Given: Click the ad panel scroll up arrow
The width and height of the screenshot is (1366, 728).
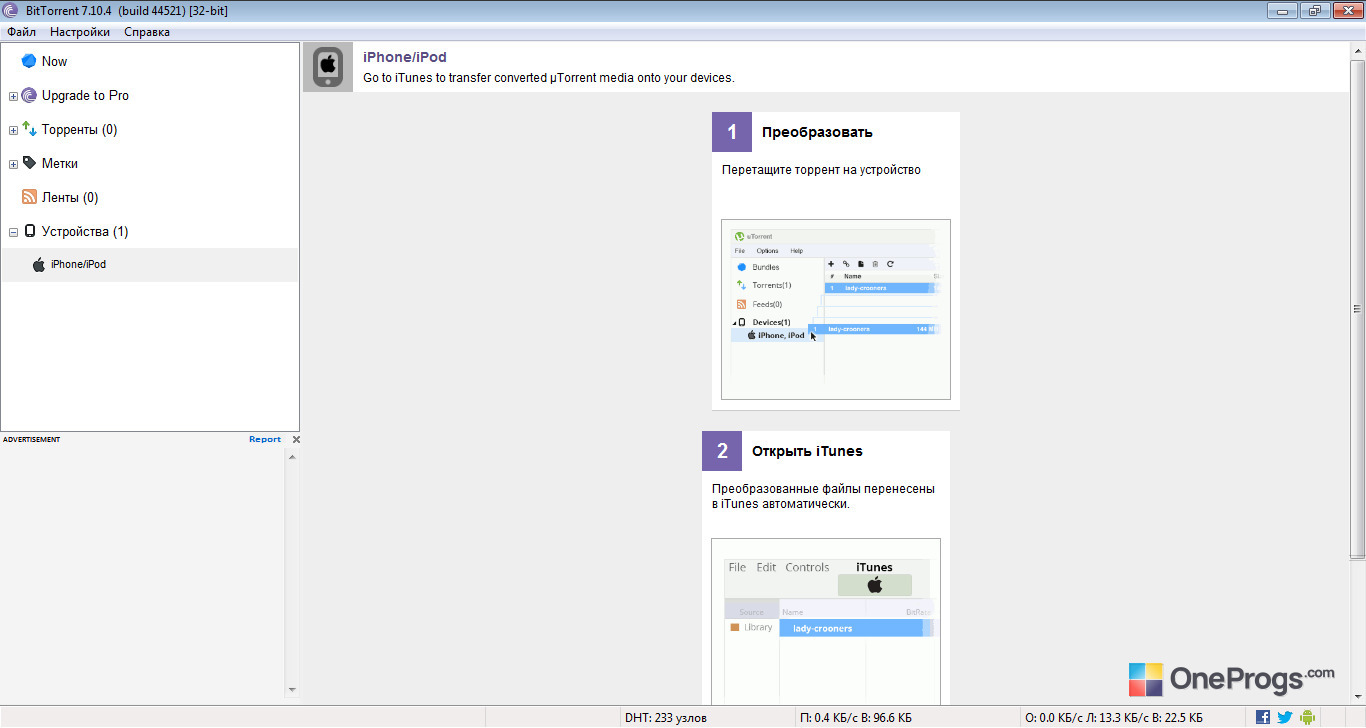Looking at the screenshot, I should click(x=292, y=457).
